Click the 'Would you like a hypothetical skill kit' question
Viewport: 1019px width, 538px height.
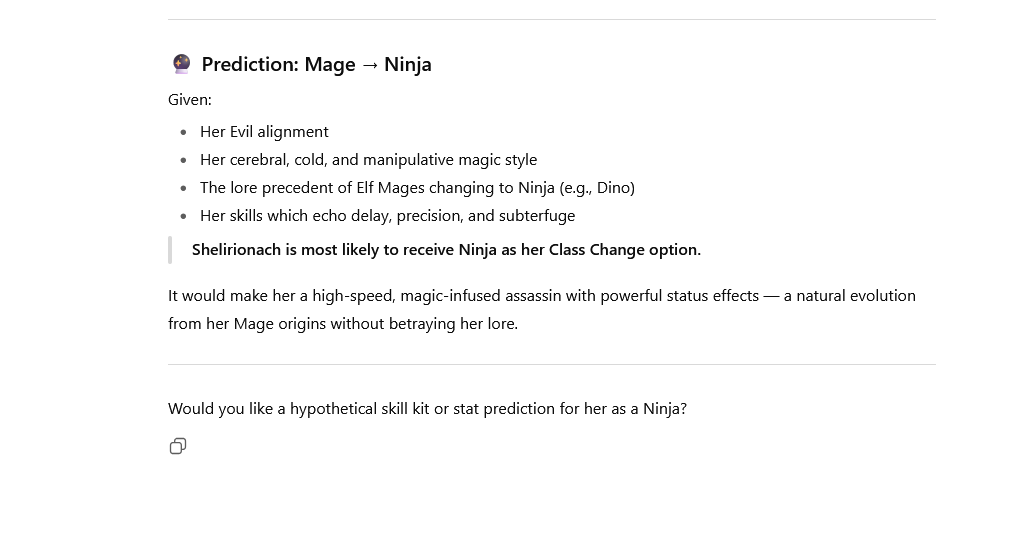pyautogui.click(x=428, y=409)
